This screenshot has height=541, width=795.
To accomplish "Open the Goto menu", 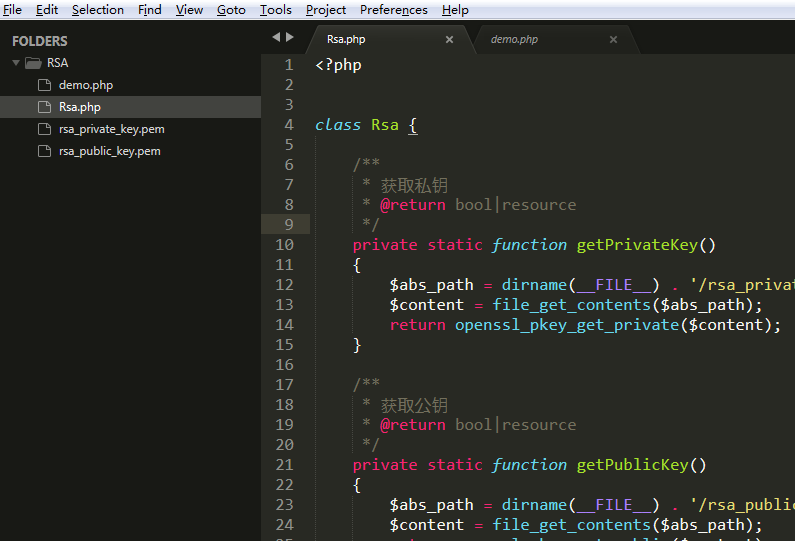I will click(231, 10).
